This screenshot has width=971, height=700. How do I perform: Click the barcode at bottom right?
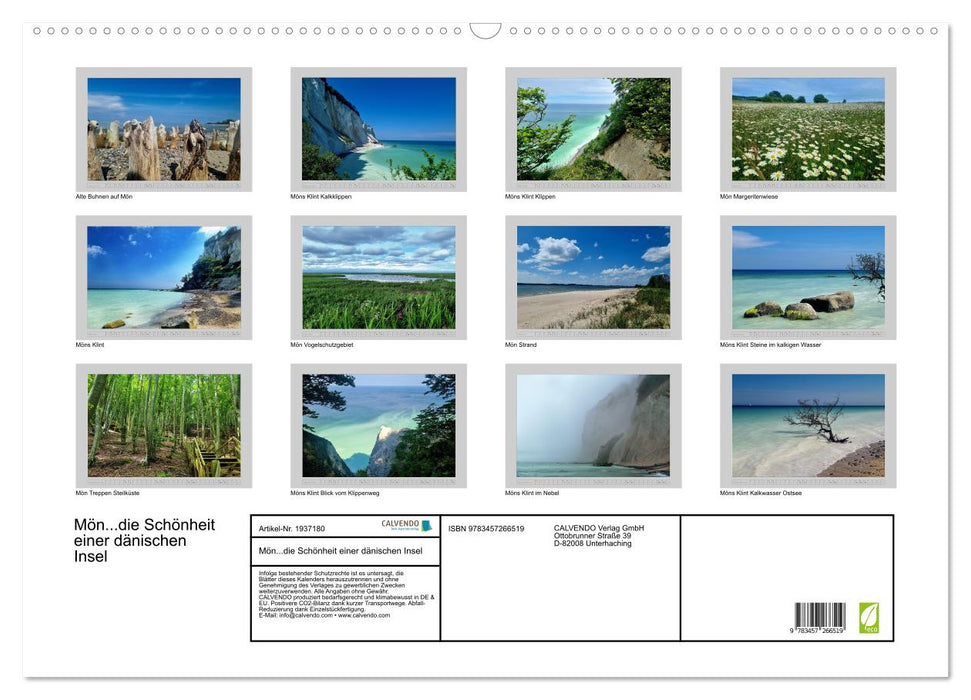click(x=819, y=618)
